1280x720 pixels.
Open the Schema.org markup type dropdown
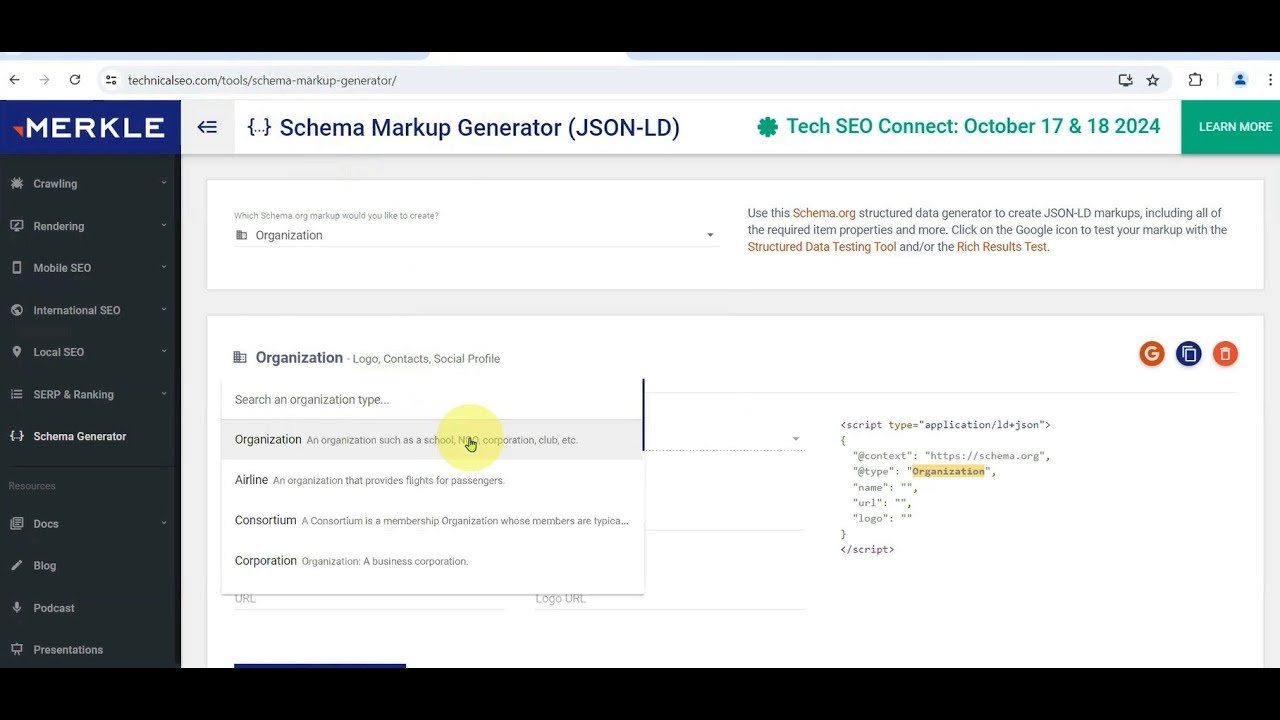[x=475, y=235]
